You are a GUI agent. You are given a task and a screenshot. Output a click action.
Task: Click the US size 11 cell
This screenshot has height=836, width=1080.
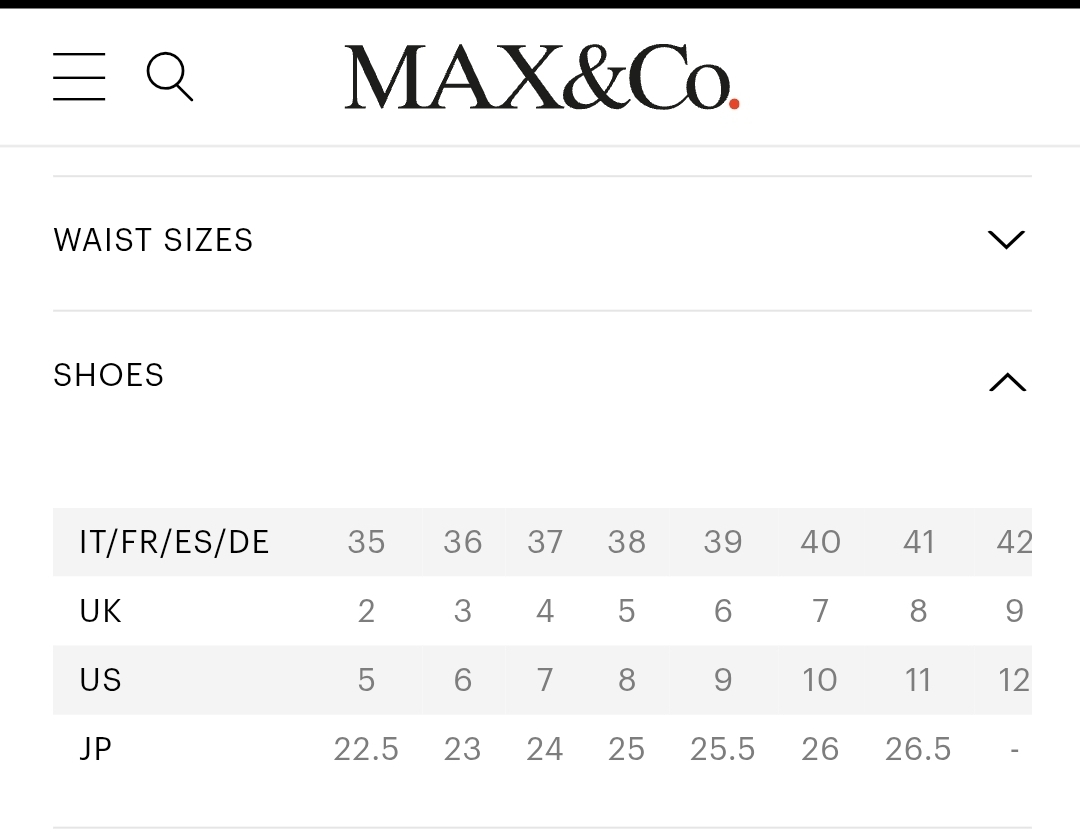coord(918,680)
